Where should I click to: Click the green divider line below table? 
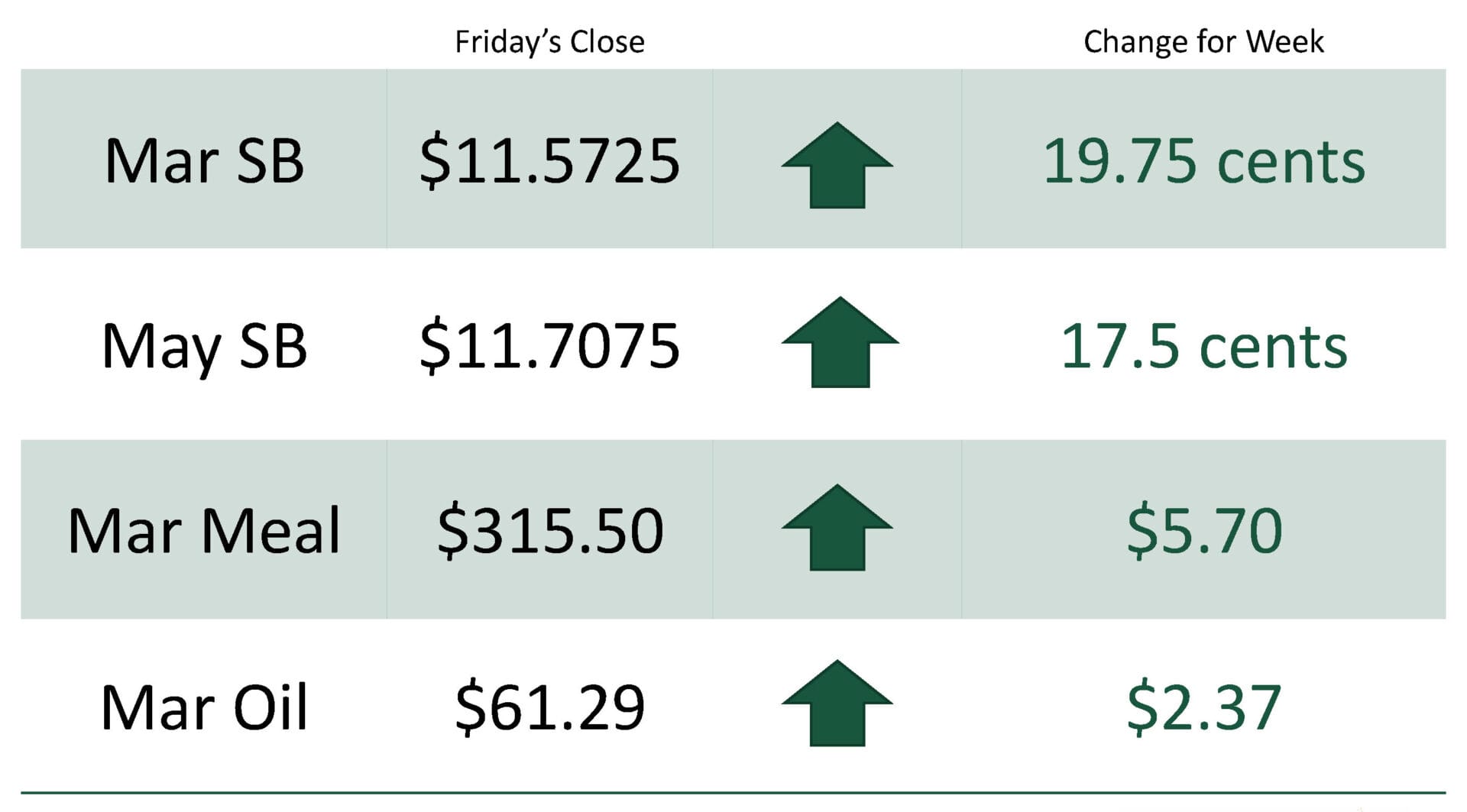(x=733, y=793)
